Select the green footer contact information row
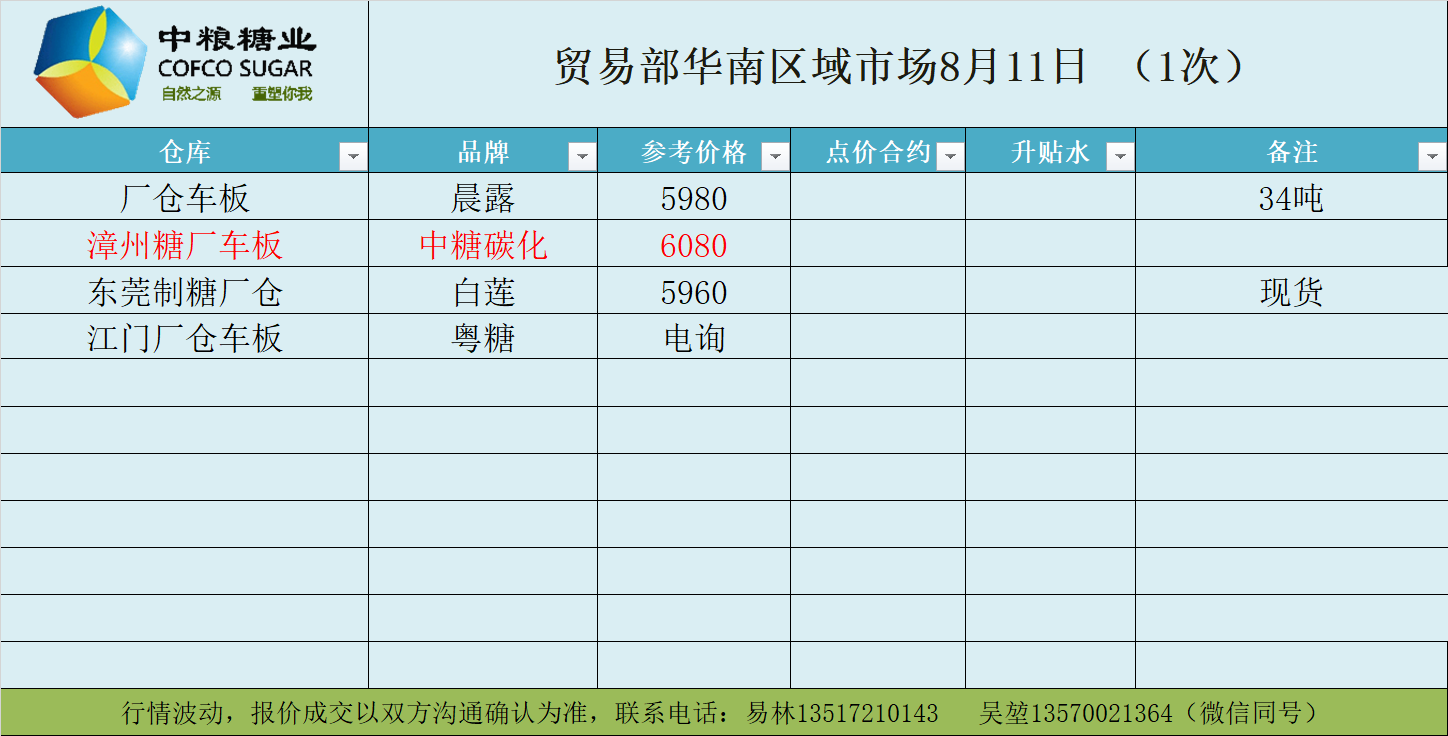Viewport: 1448px width, 736px height. pos(724,713)
